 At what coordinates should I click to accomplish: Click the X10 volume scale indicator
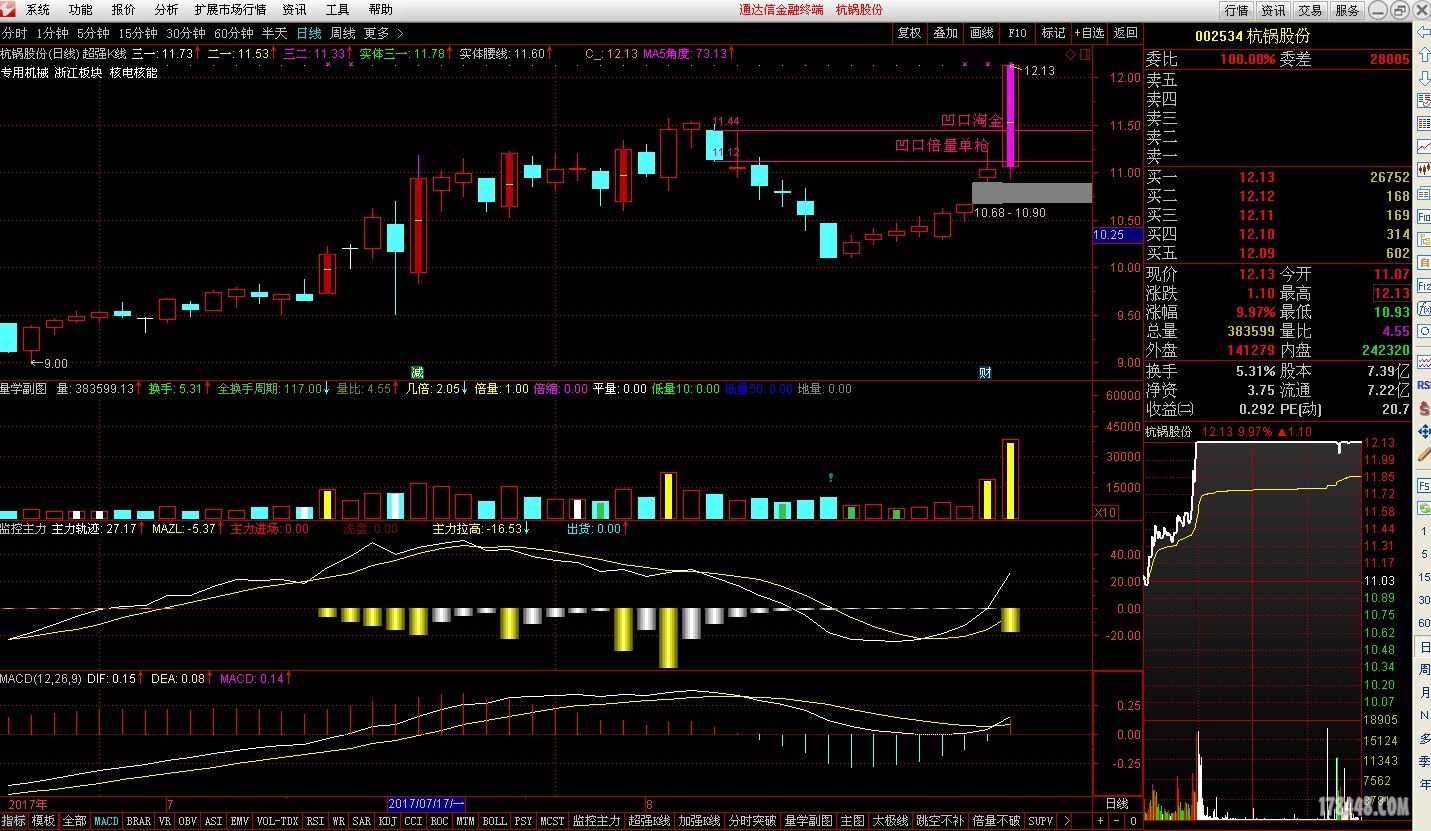[1106, 512]
